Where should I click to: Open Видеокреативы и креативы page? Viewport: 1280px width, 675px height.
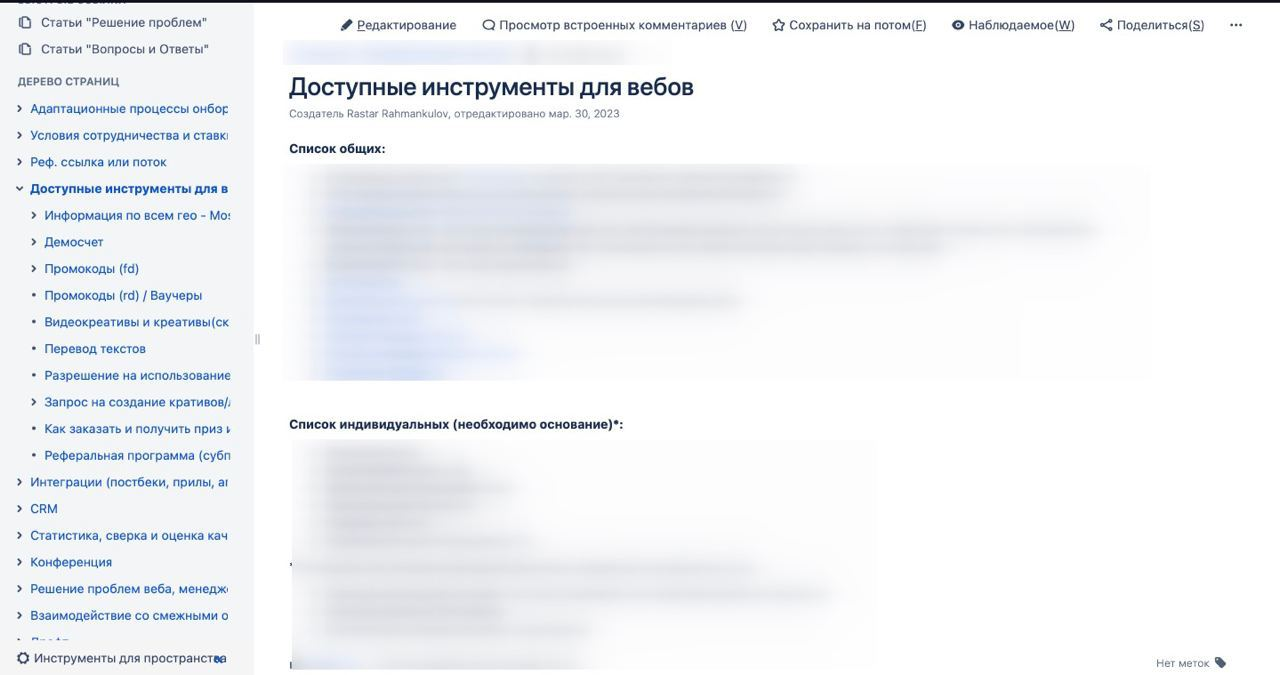pos(136,322)
